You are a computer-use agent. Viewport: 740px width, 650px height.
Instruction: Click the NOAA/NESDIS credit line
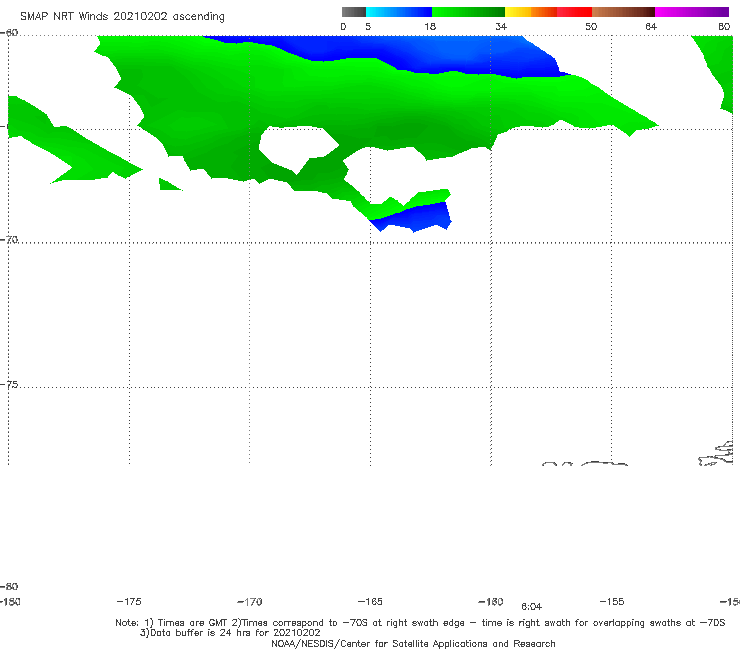click(x=413, y=643)
